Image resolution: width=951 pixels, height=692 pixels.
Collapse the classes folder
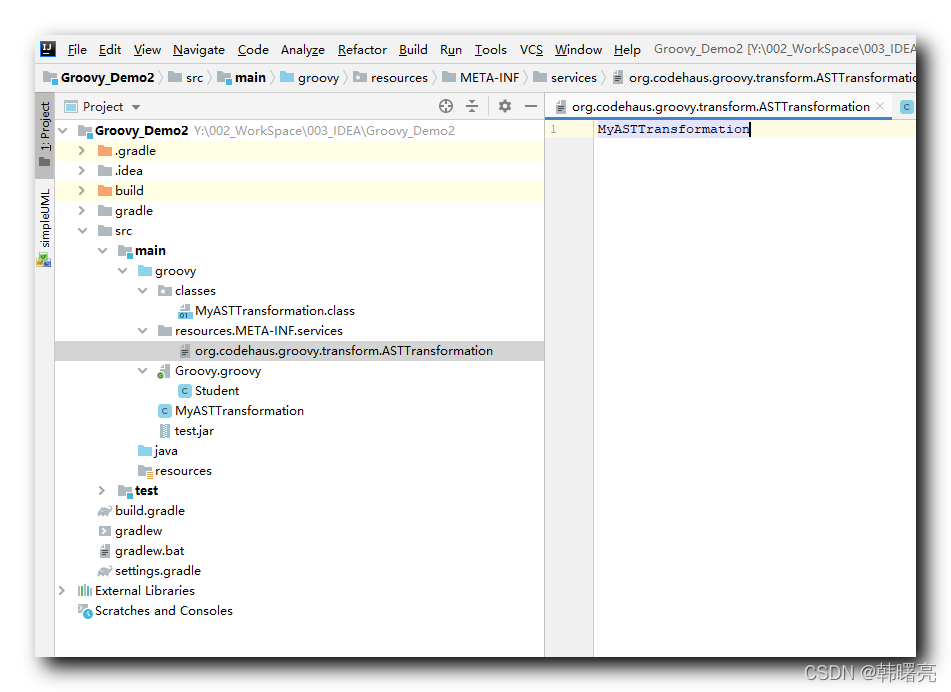click(x=143, y=291)
